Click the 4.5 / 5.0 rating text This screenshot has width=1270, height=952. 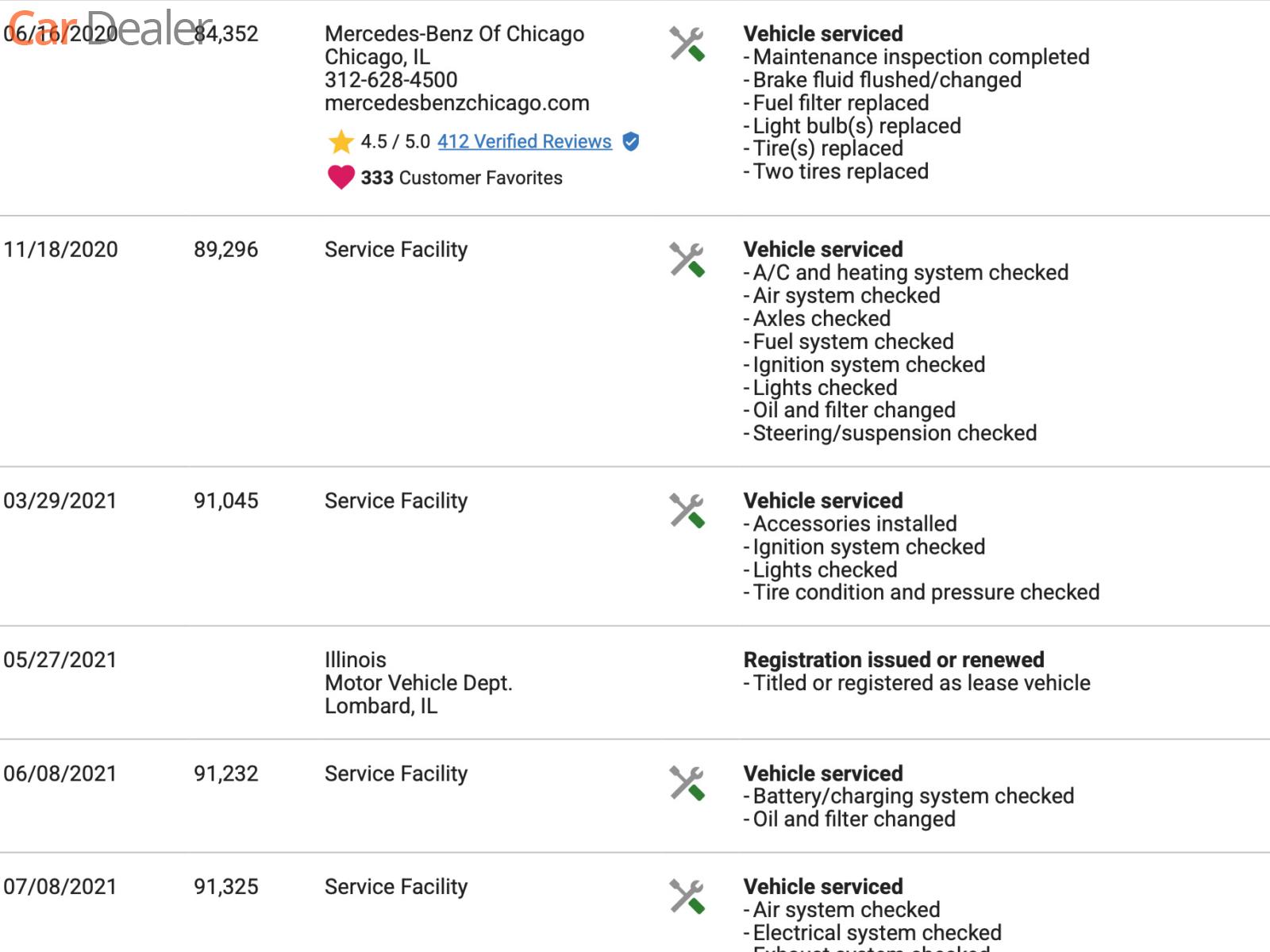tap(394, 142)
